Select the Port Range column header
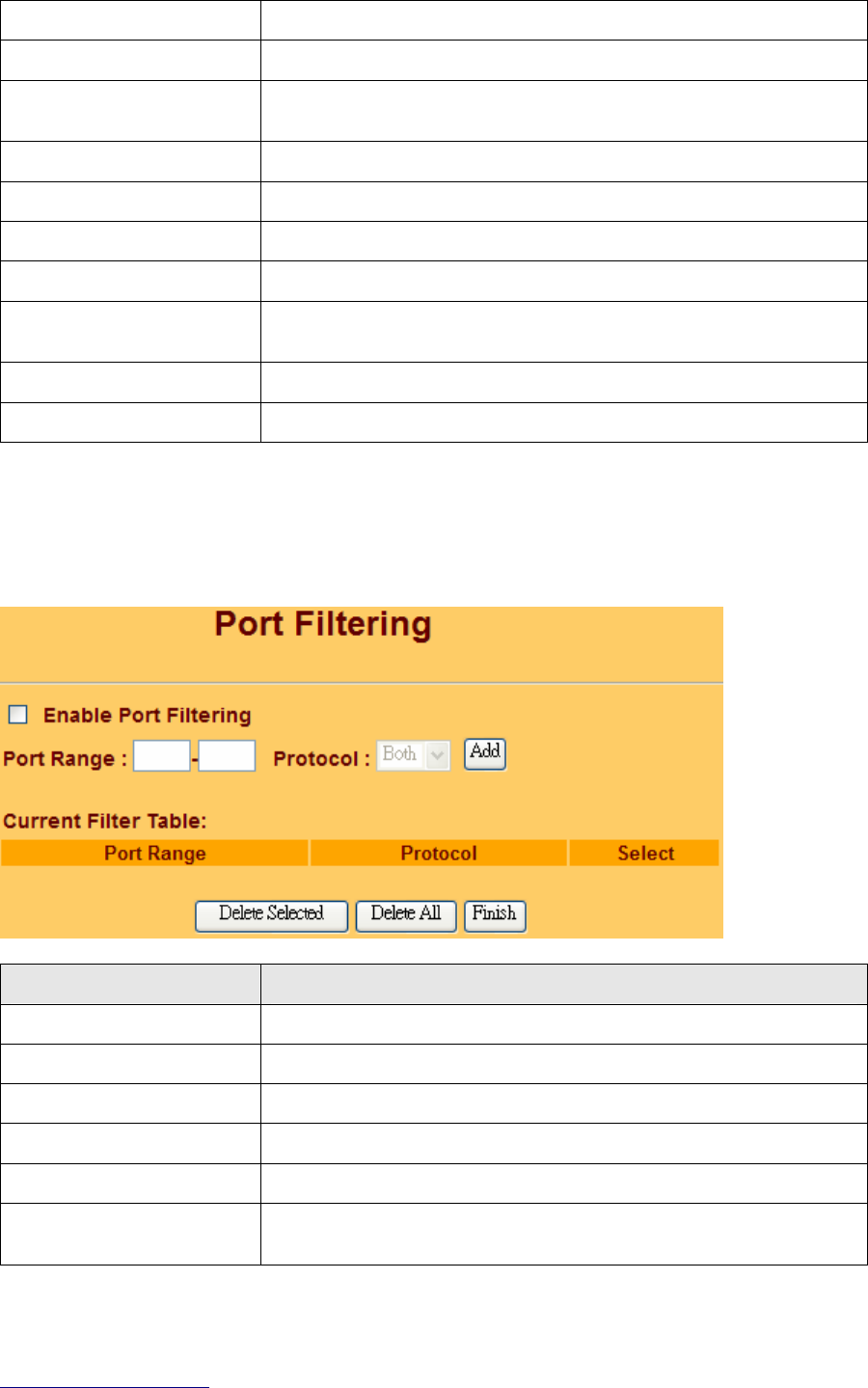 click(x=154, y=854)
